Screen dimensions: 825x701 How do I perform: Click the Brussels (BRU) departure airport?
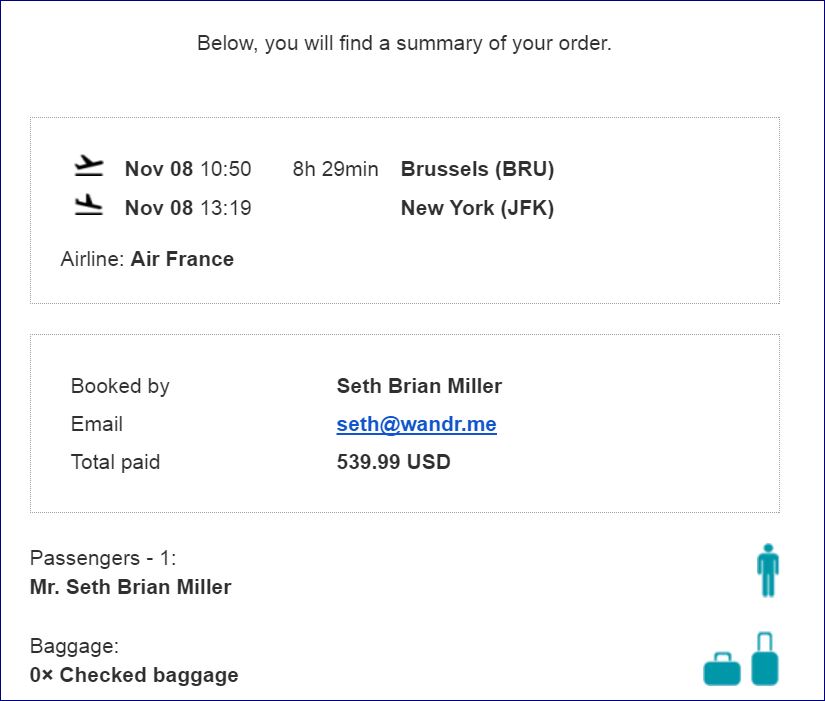point(477,169)
